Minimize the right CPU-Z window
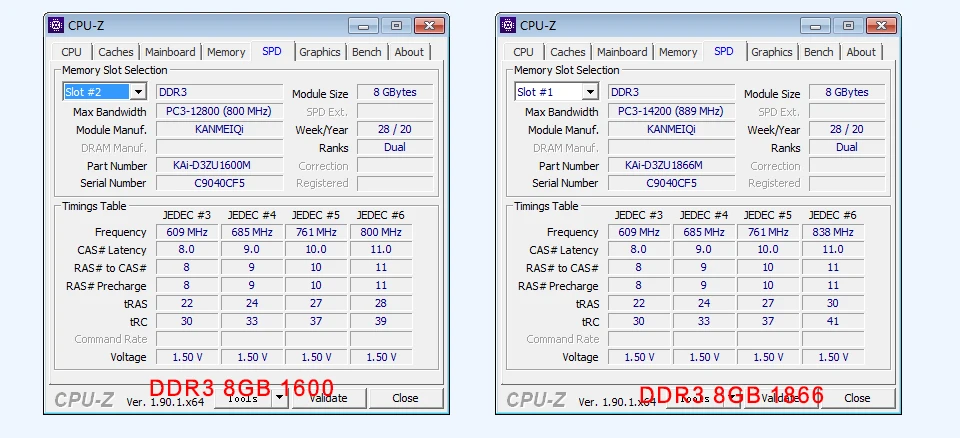This screenshot has height=438, width=960. tap(816, 26)
